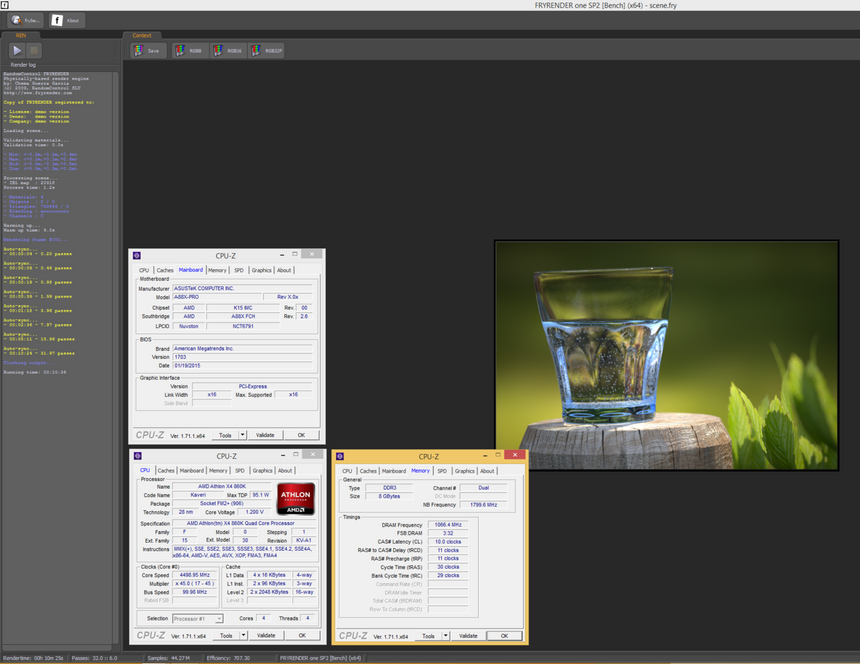Click the rendered glass image preview
This screenshot has width=860, height=664.
(665, 354)
